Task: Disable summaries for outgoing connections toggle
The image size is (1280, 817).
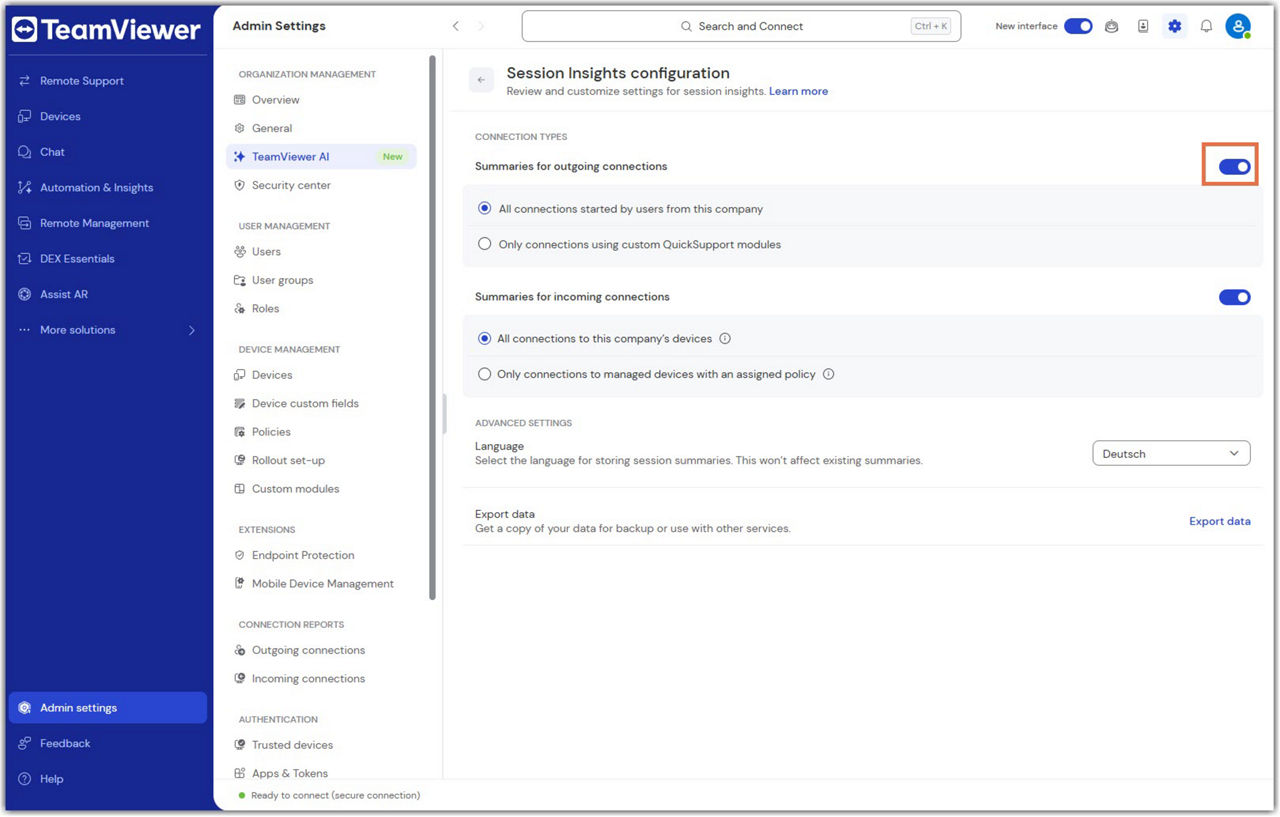Action: coord(1234,167)
